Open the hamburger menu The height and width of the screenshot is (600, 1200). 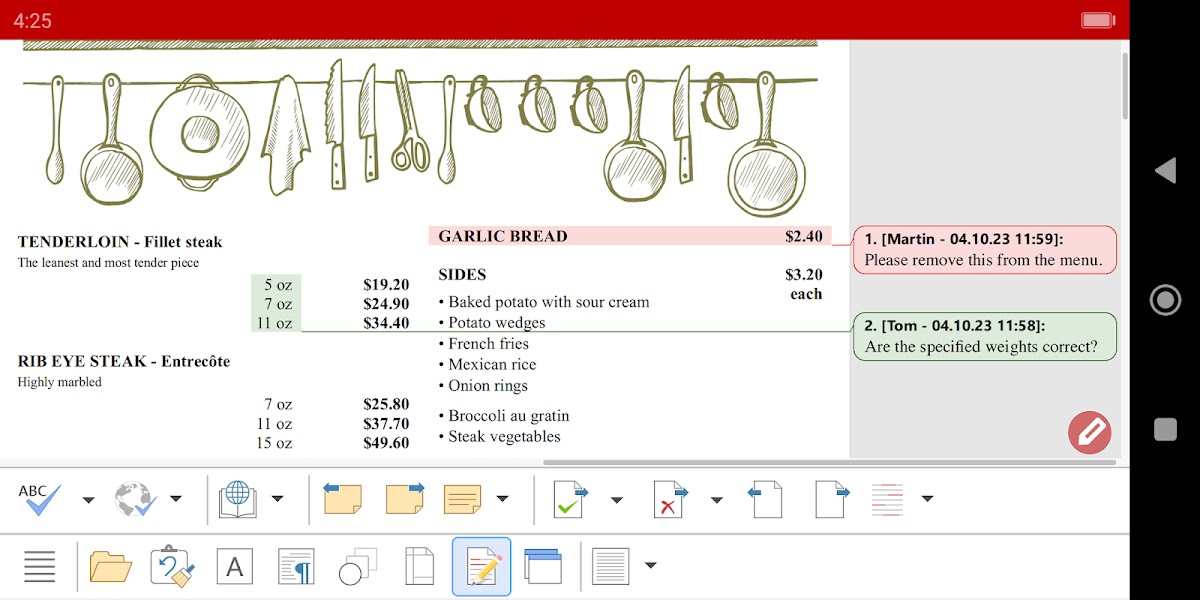[x=39, y=566]
